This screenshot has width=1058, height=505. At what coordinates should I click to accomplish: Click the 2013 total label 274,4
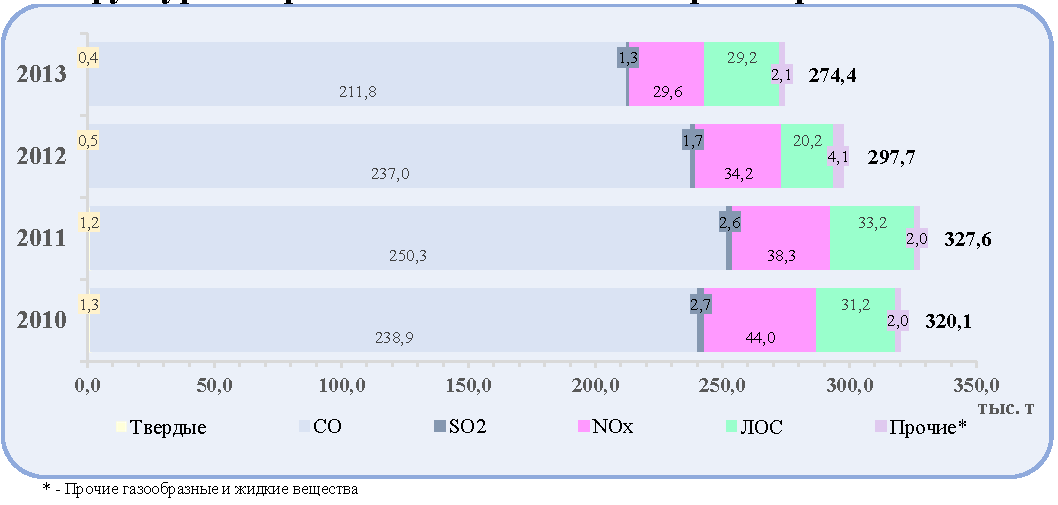click(833, 75)
